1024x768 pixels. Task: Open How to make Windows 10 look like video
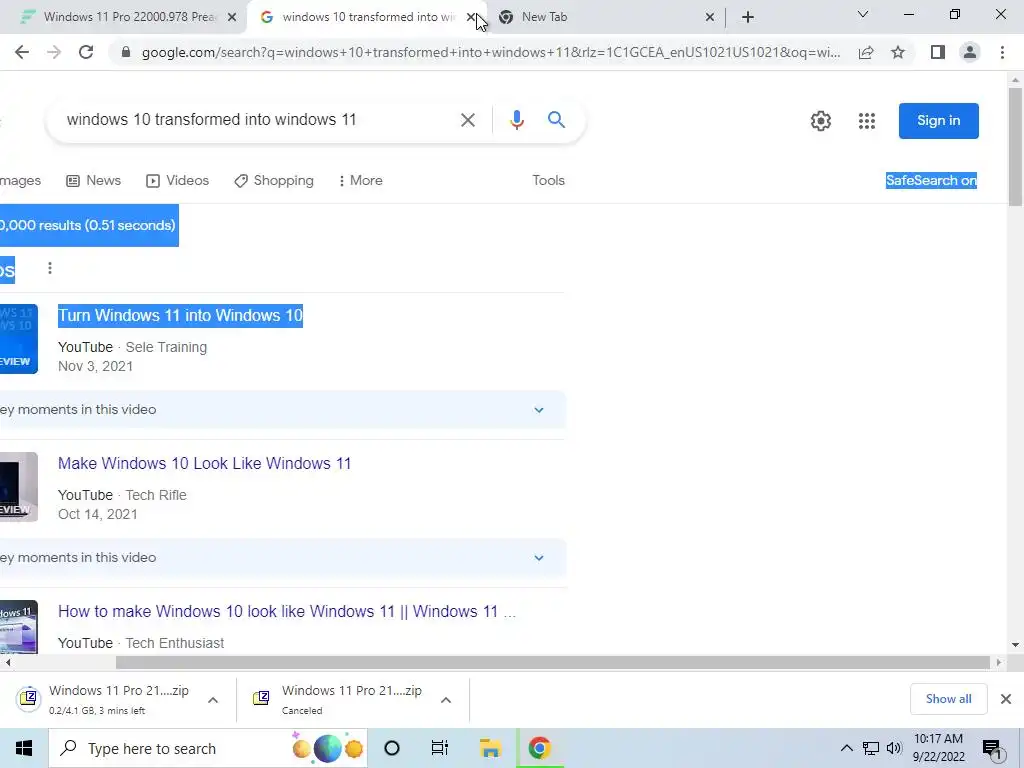click(287, 612)
